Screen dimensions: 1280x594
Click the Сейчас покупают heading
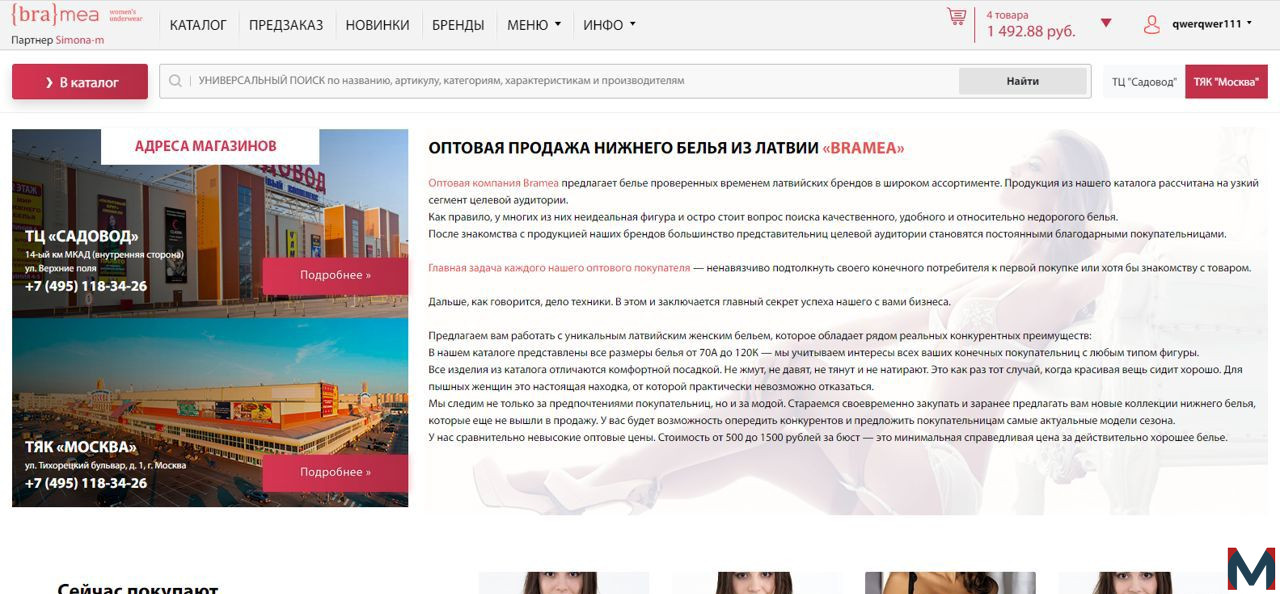click(x=138, y=588)
